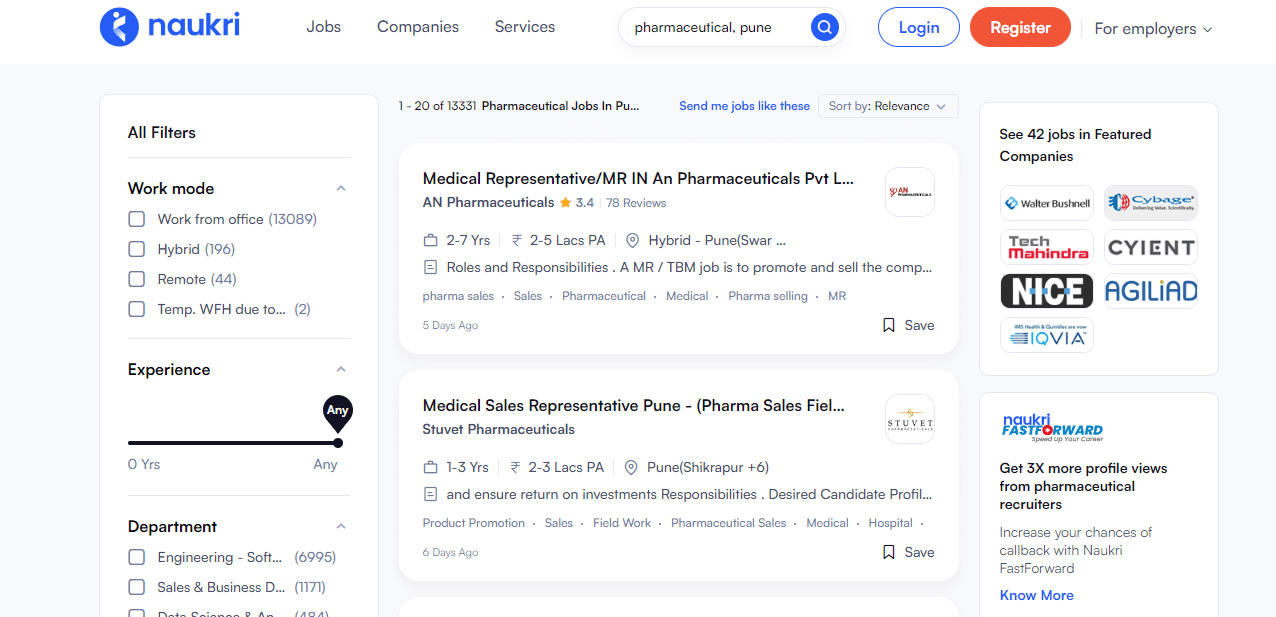1276x617 pixels.
Task: Click the IQVIA company logo
Action: click(1046, 335)
